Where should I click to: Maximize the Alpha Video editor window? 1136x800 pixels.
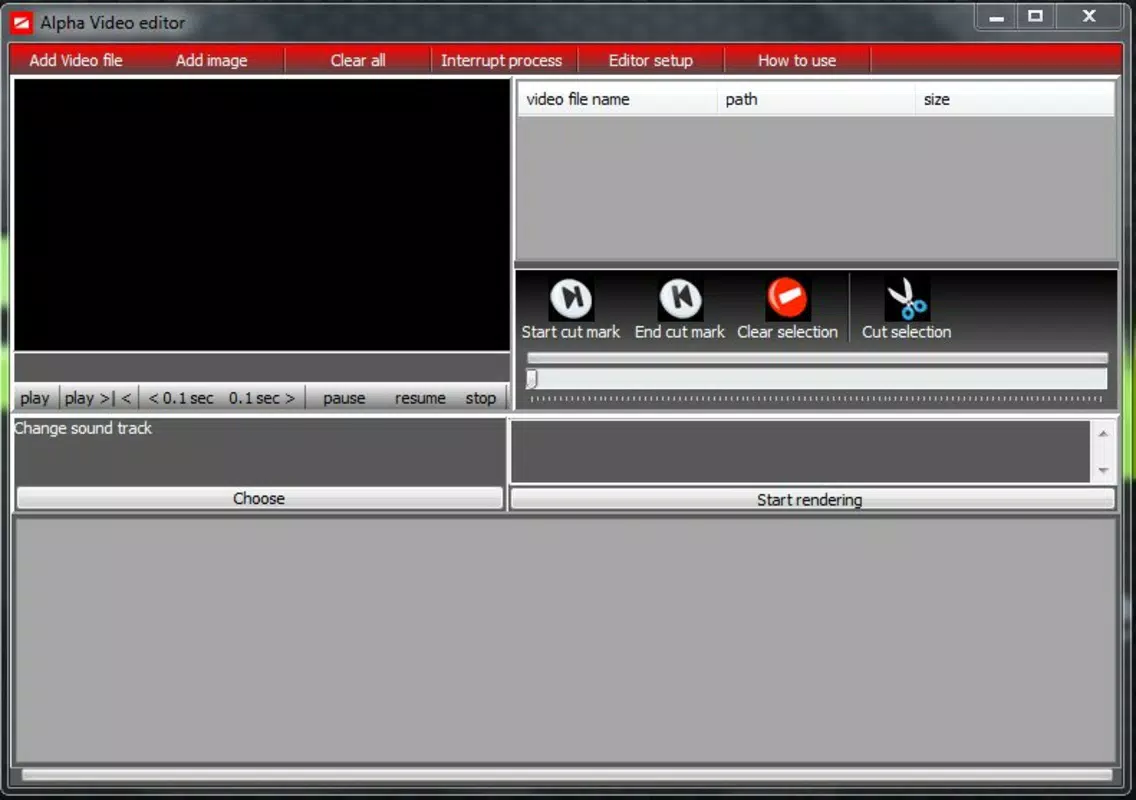[1035, 16]
